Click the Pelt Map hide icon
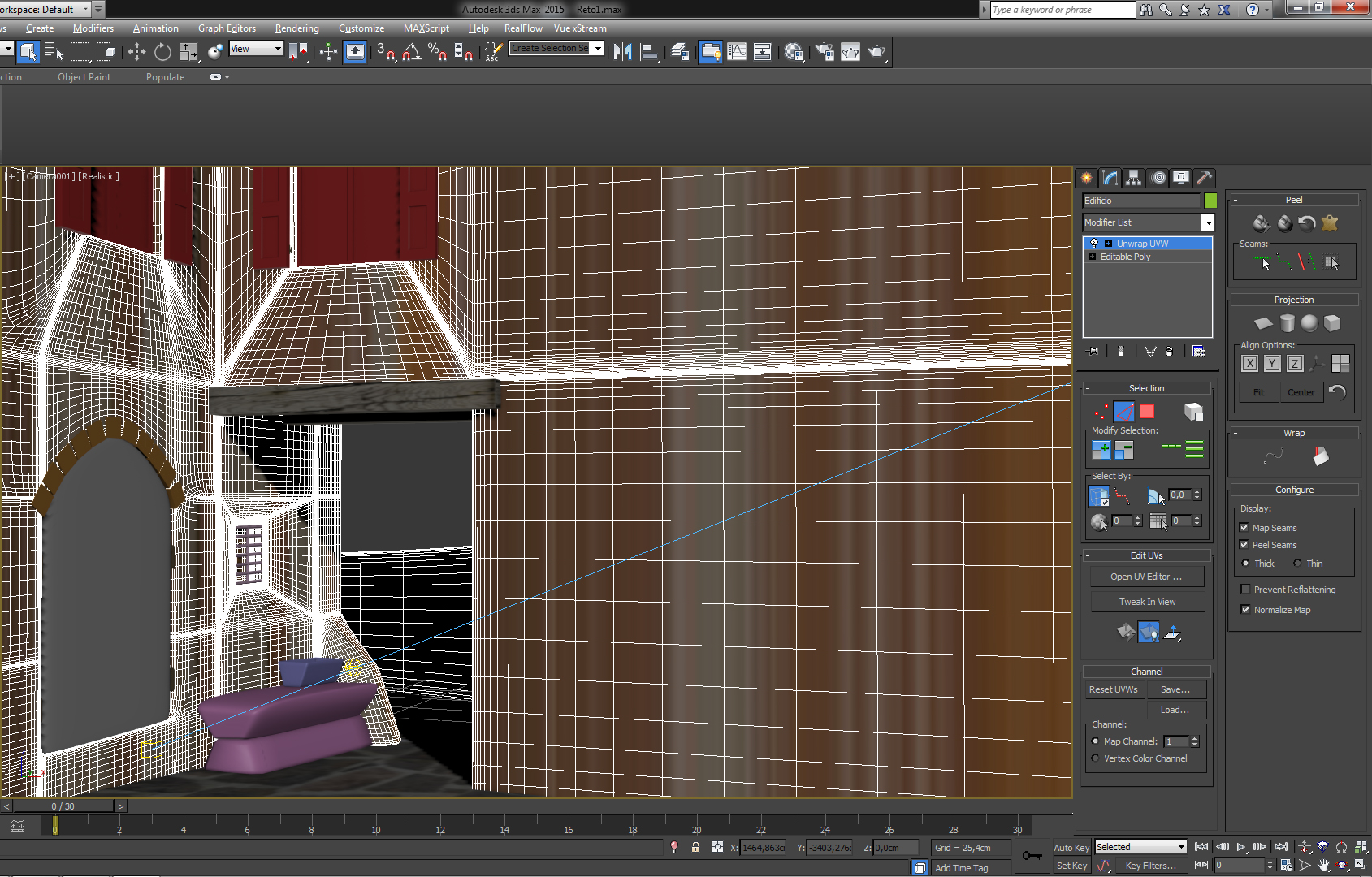This screenshot has width=1372, height=877. pyautogui.click(x=1330, y=222)
